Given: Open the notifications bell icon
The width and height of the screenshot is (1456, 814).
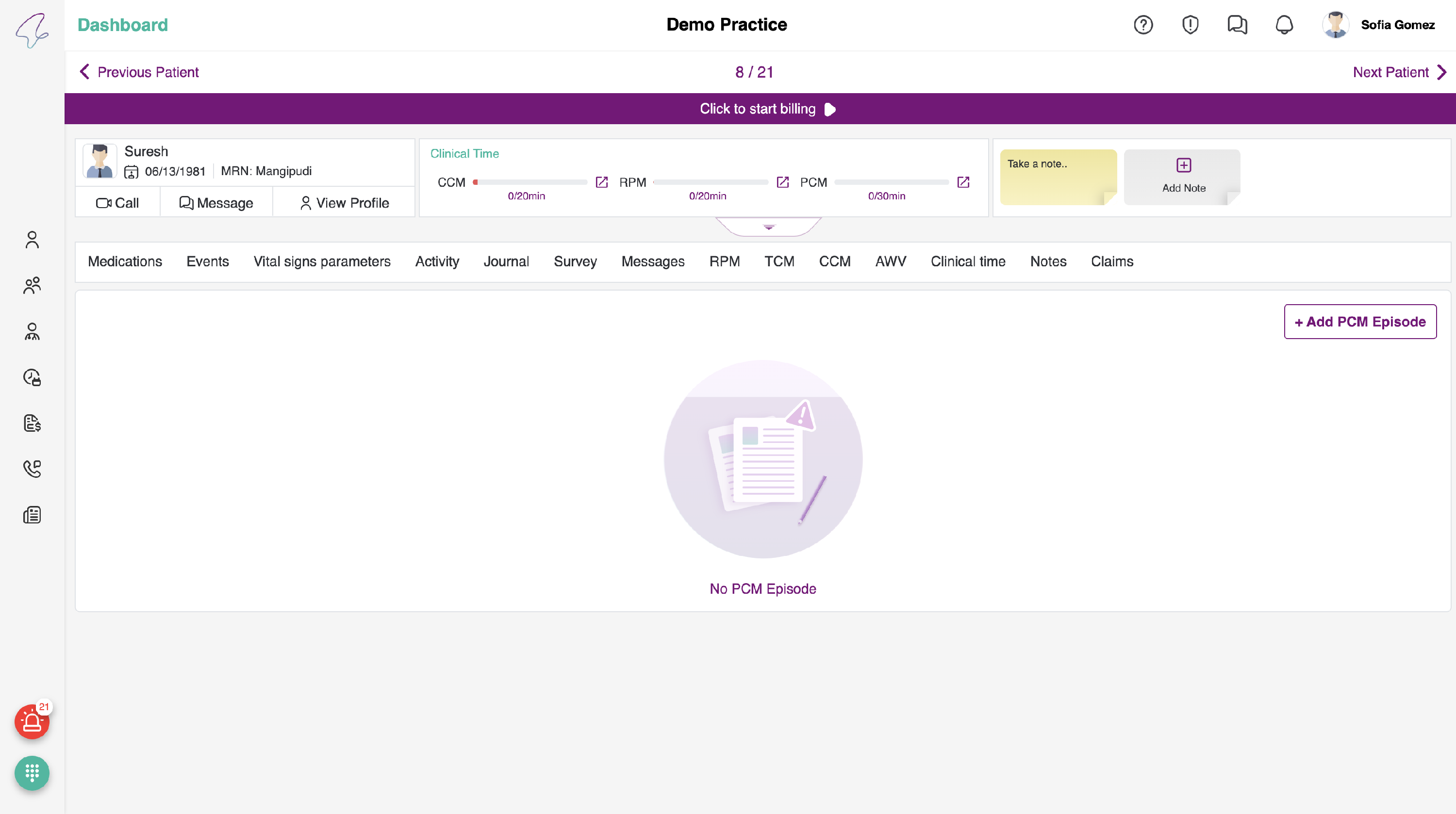Looking at the screenshot, I should 1284,25.
